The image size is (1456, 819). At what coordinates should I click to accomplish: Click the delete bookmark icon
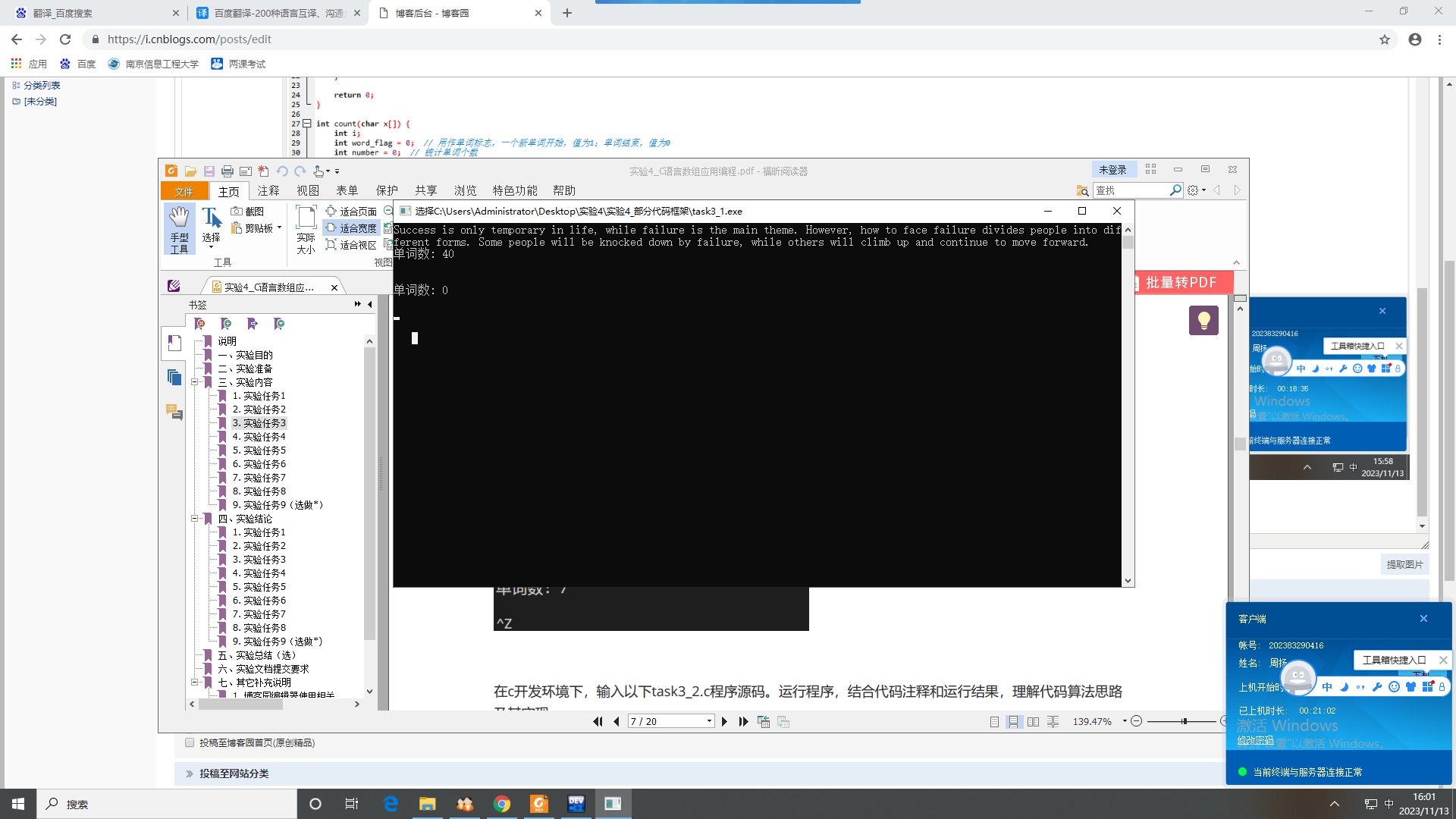[200, 324]
